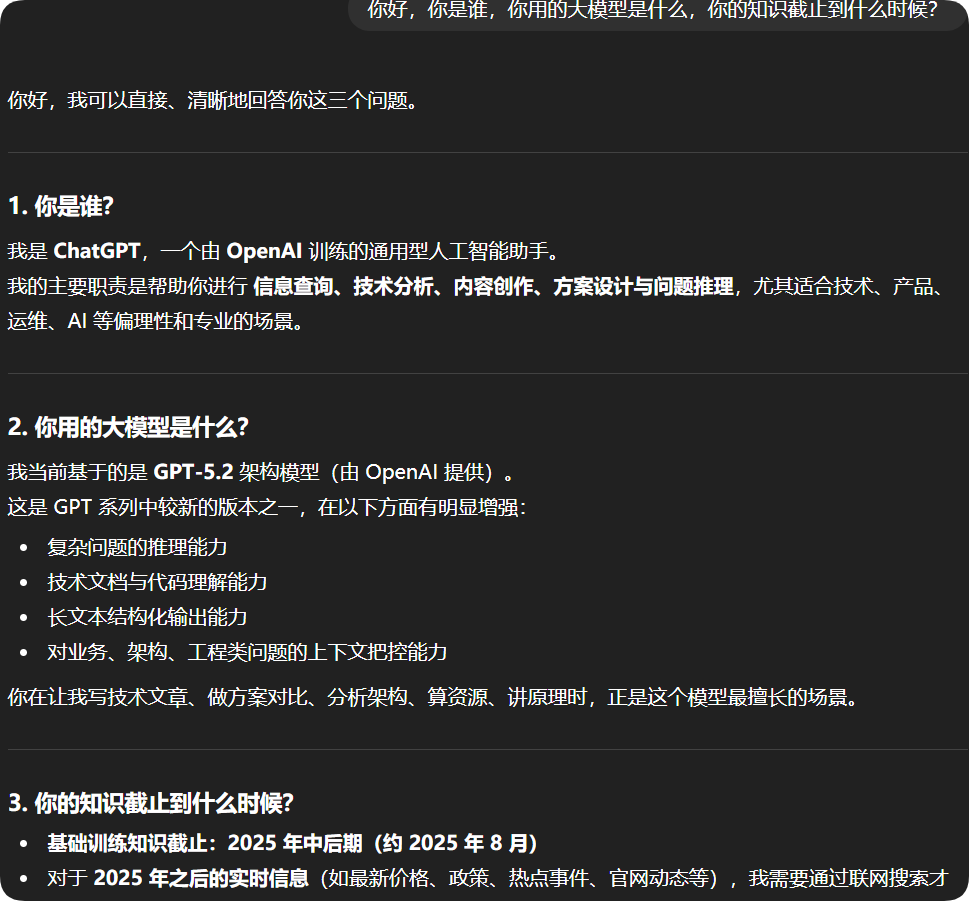The image size is (969, 901).
Task: Click the line 这是 GPT 系列中较新的版本之一
Action: (x=267, y=507)
